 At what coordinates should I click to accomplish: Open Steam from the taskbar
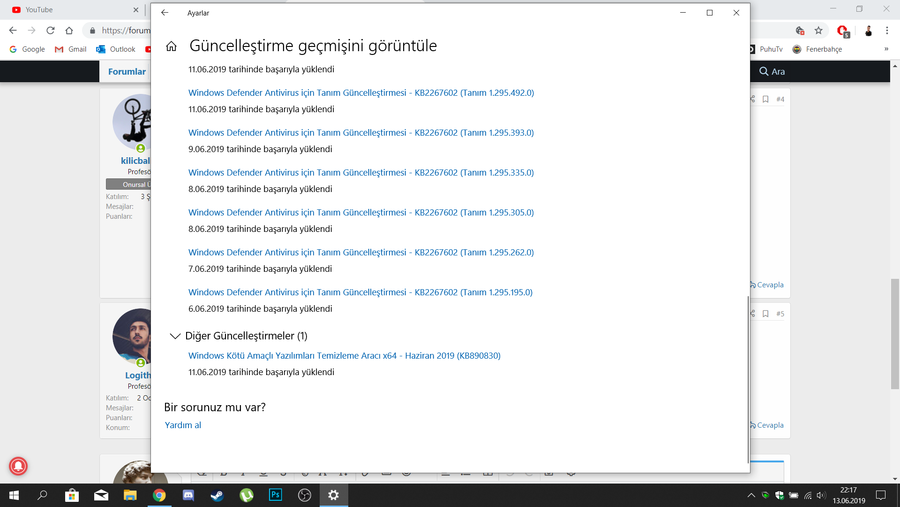pyautogui.click(x=218, y=495)
